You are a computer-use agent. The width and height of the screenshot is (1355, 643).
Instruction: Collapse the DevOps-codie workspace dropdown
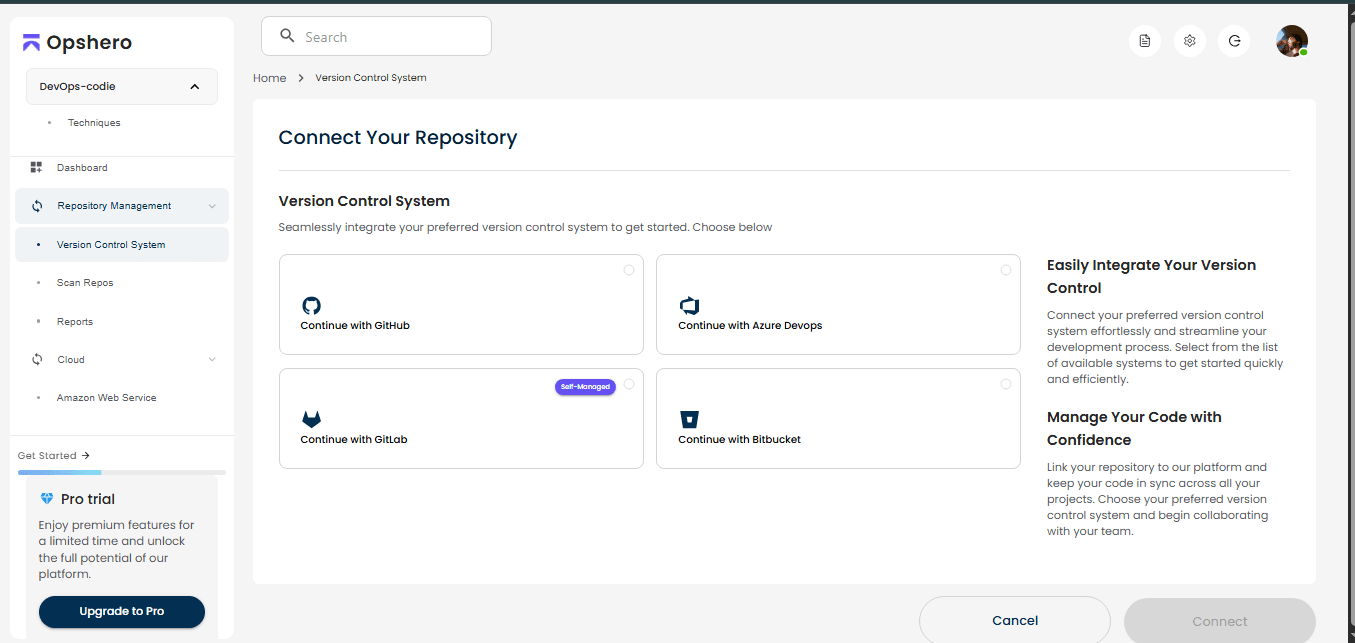tap(194, 87)
